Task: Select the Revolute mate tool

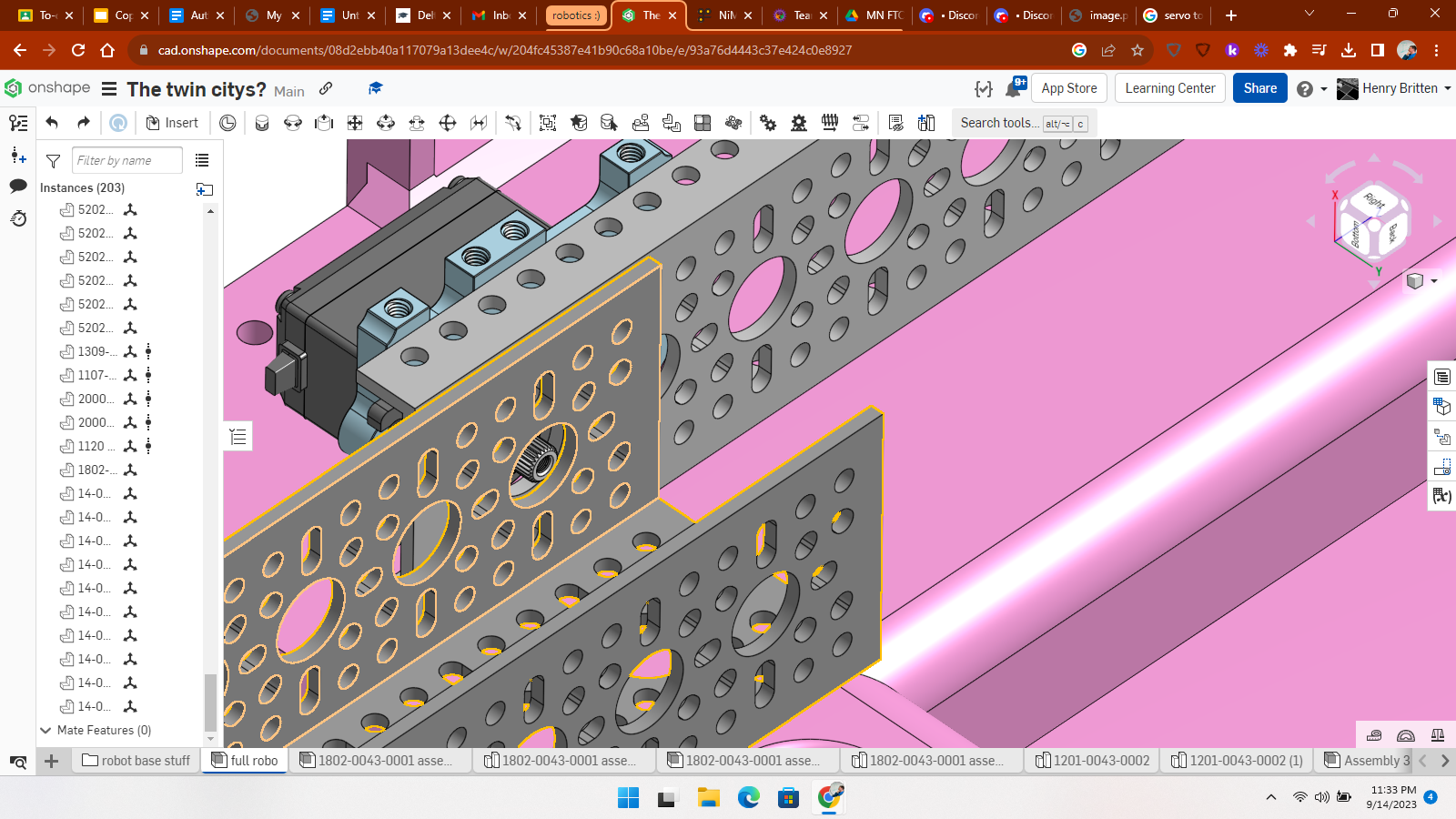Action: (293, 123)
